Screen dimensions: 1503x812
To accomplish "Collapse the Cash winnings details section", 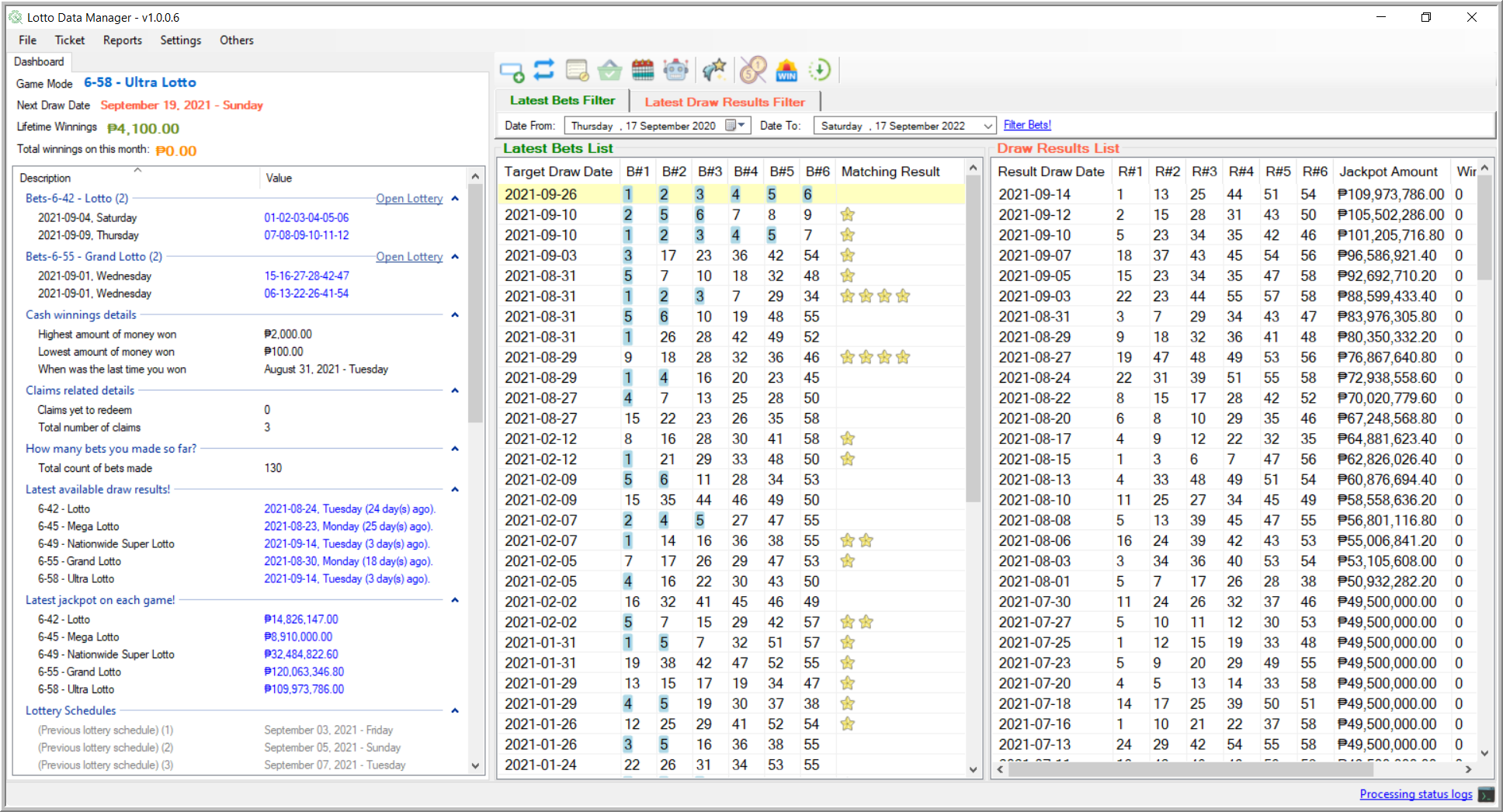I will point(455,315).
